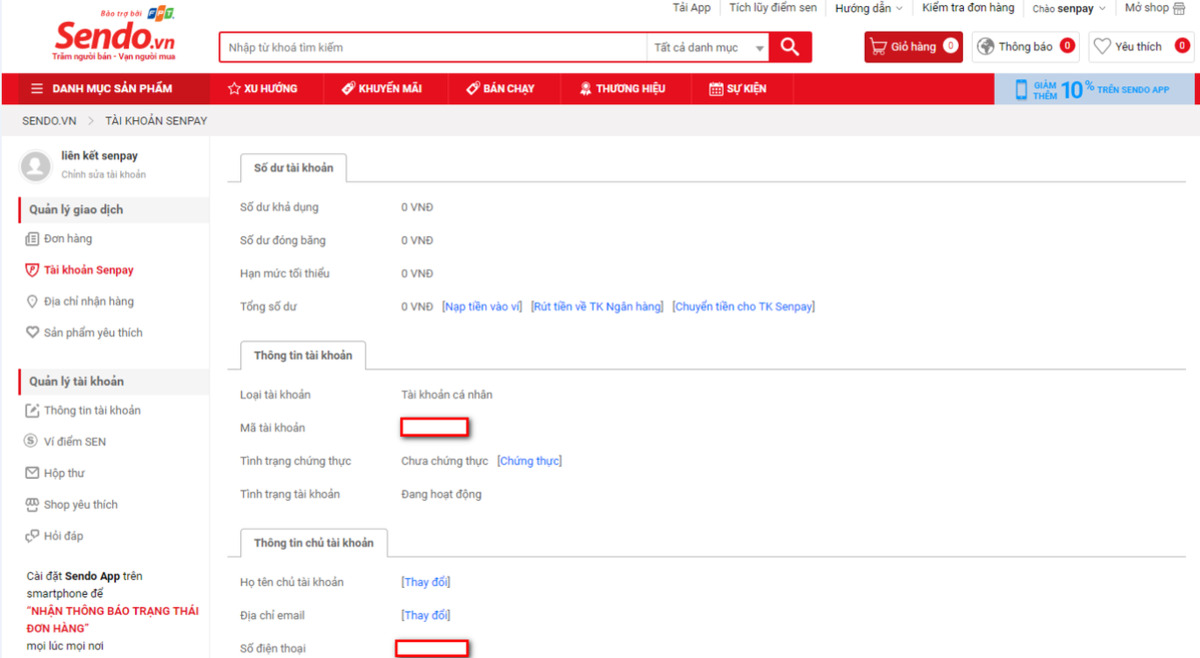Click Chỉnh sửa tài khoản link
This screenshot has width=1200, height=658.
point(104,175)
